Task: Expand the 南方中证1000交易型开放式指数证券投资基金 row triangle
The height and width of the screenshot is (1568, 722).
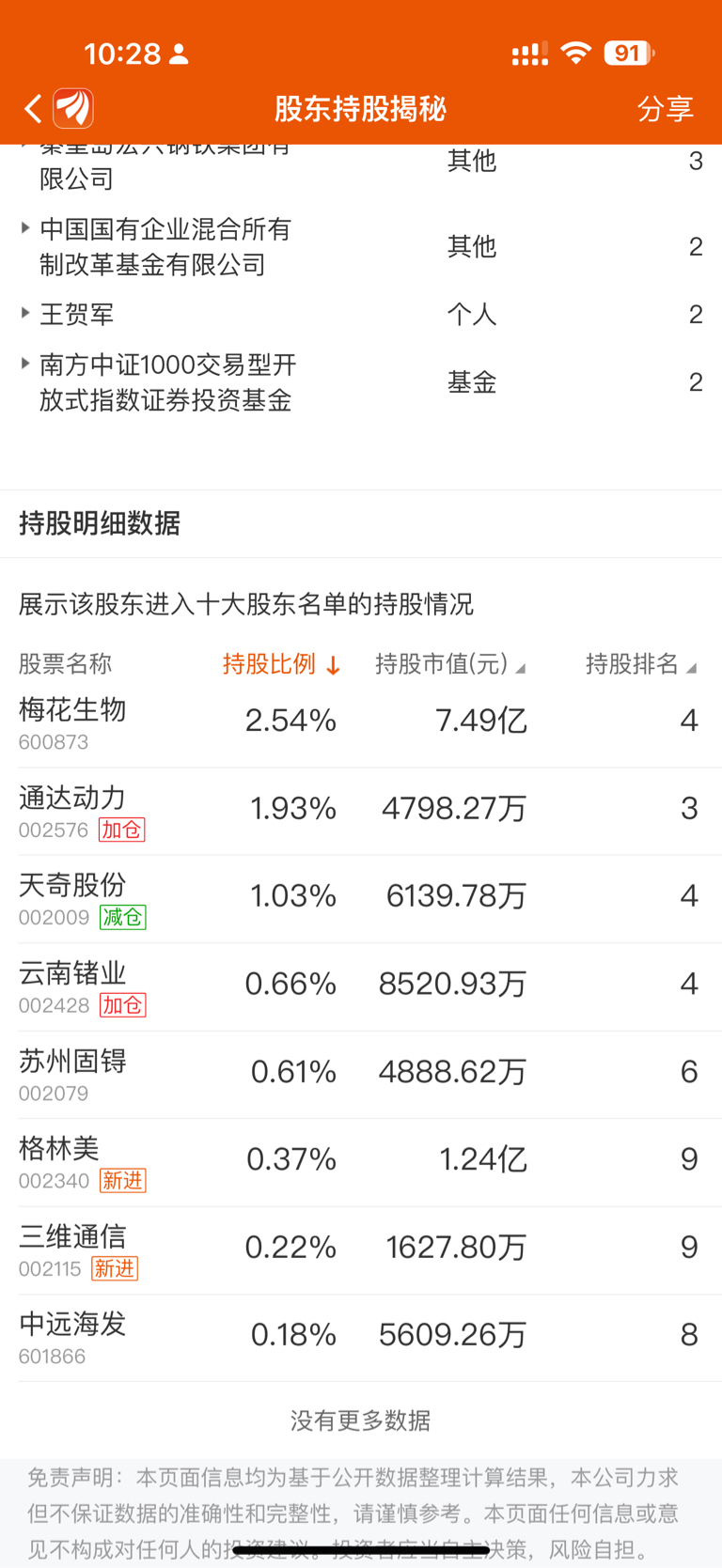Action: [25, 364]
